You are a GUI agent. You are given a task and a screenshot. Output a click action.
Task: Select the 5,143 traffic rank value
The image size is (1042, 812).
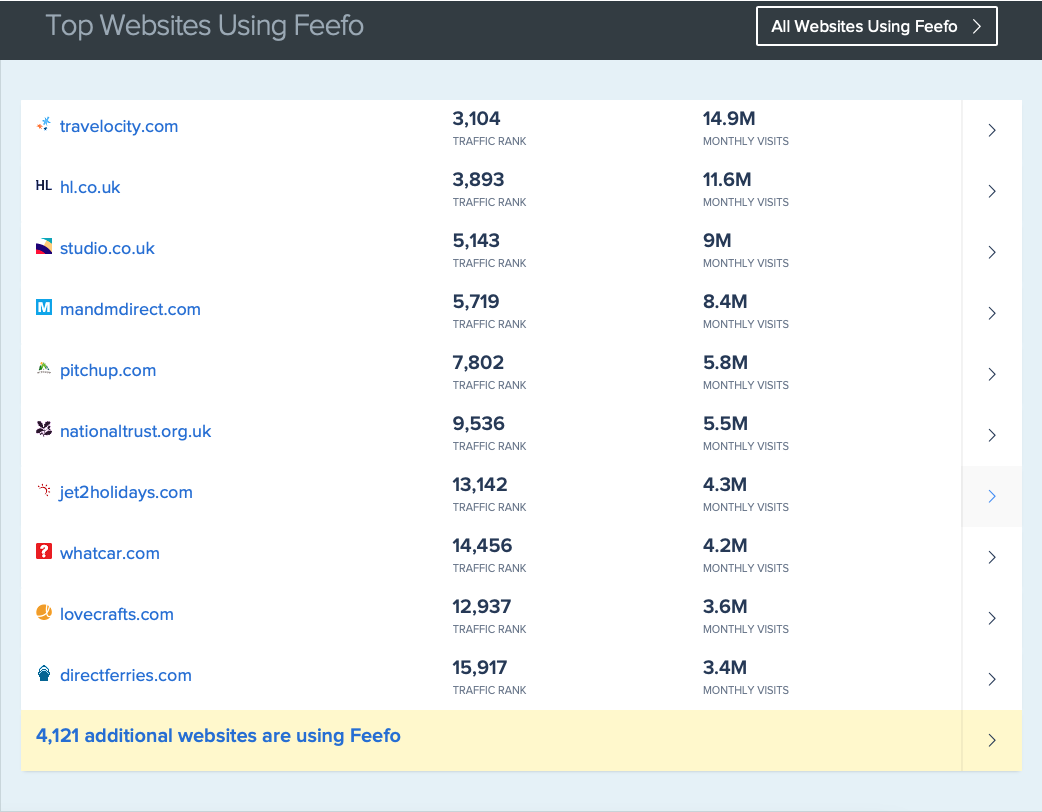(476, 241)
